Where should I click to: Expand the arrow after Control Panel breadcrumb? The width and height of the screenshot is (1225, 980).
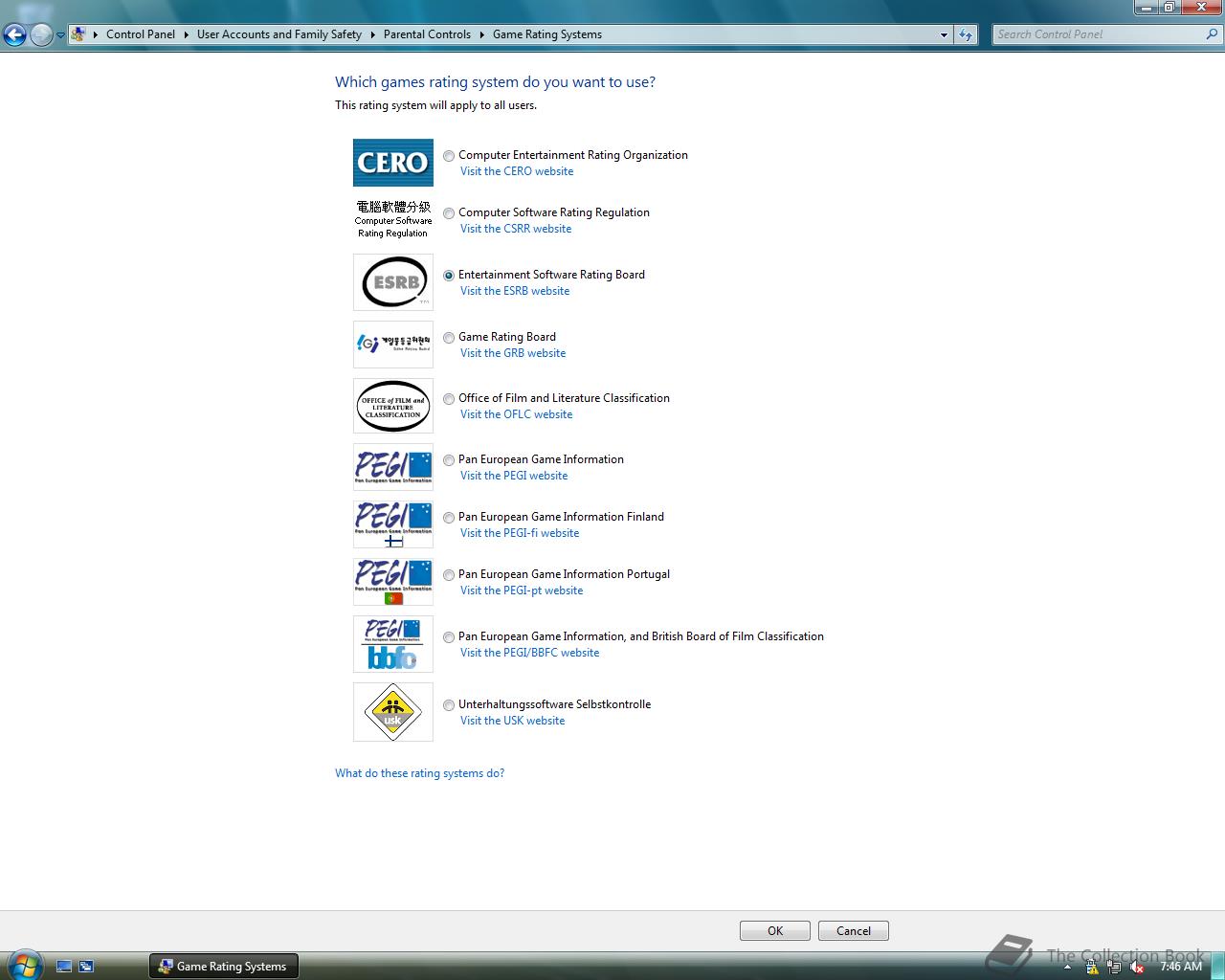tap(186, 34)
